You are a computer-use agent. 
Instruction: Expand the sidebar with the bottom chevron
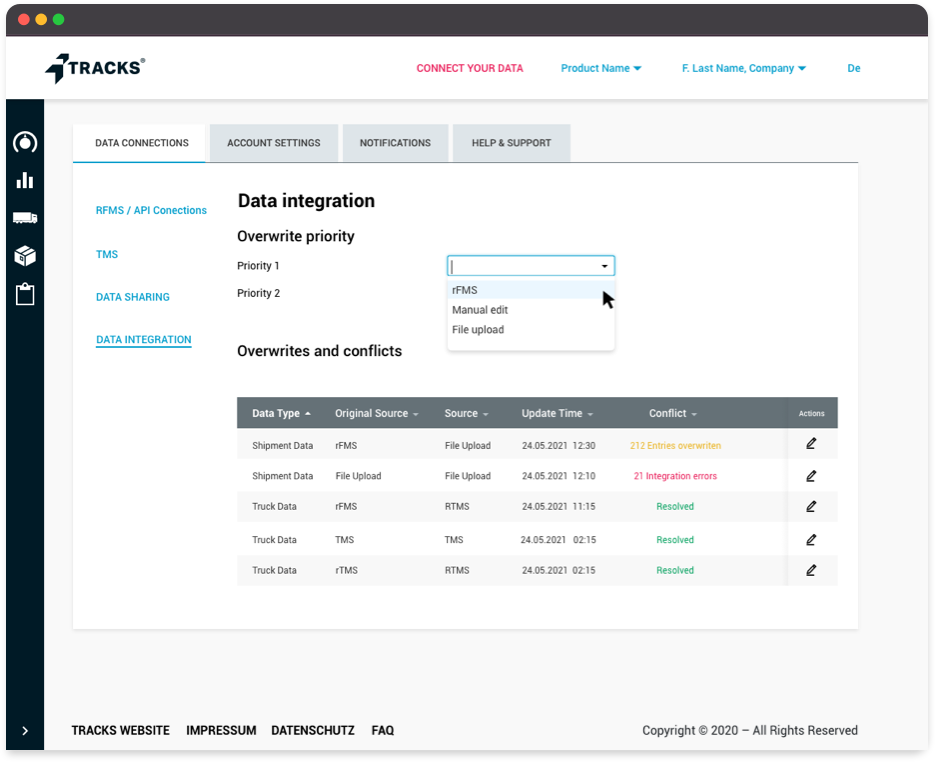(25, 730)
